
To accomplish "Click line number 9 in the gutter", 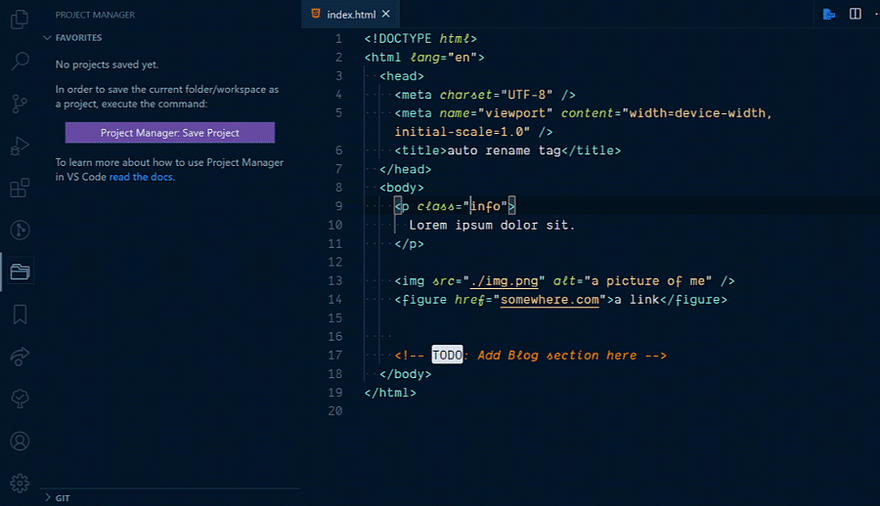I will [338, 206].
